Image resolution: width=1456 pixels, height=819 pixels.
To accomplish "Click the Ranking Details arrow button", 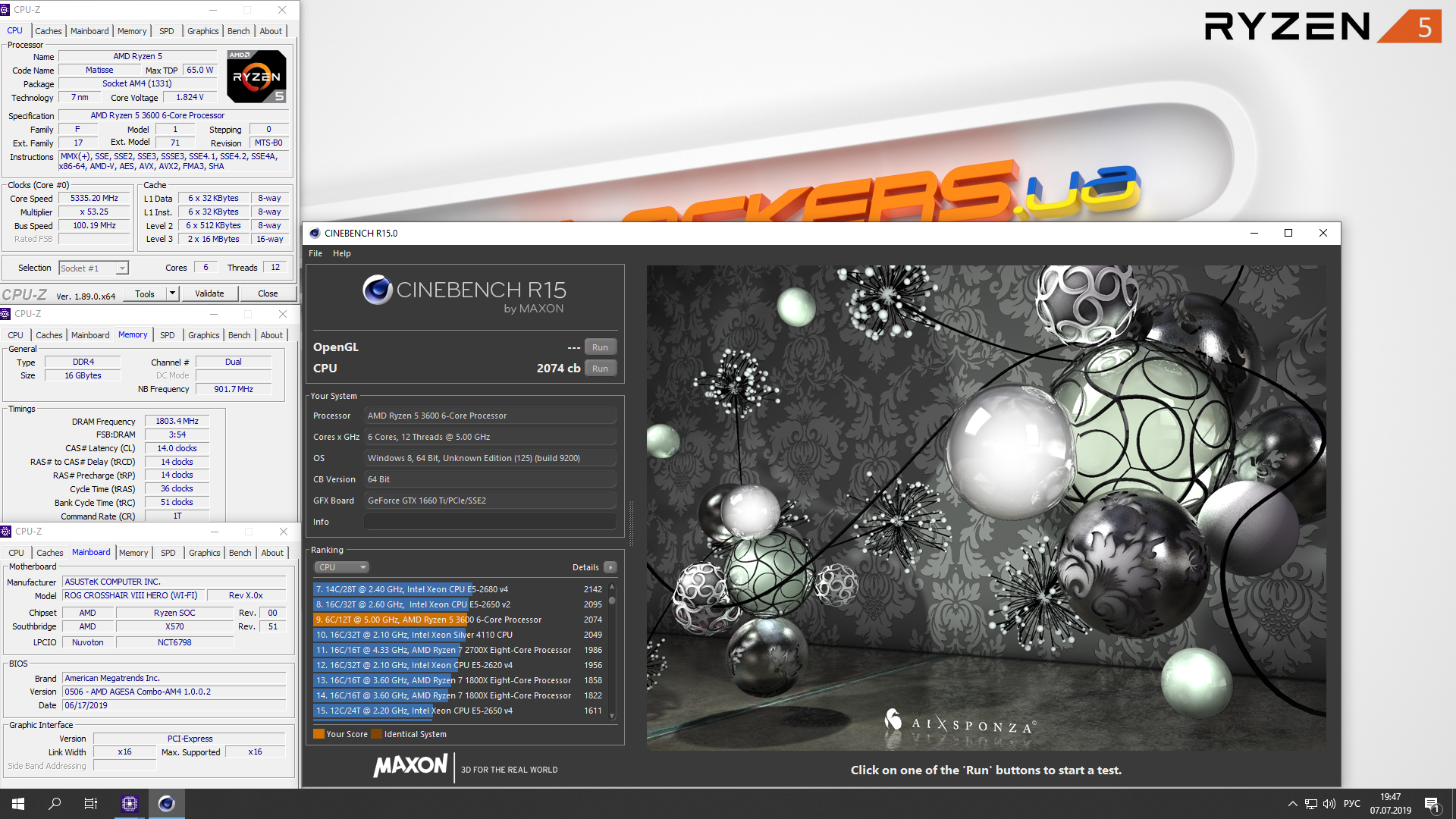I will coord(610,567).
